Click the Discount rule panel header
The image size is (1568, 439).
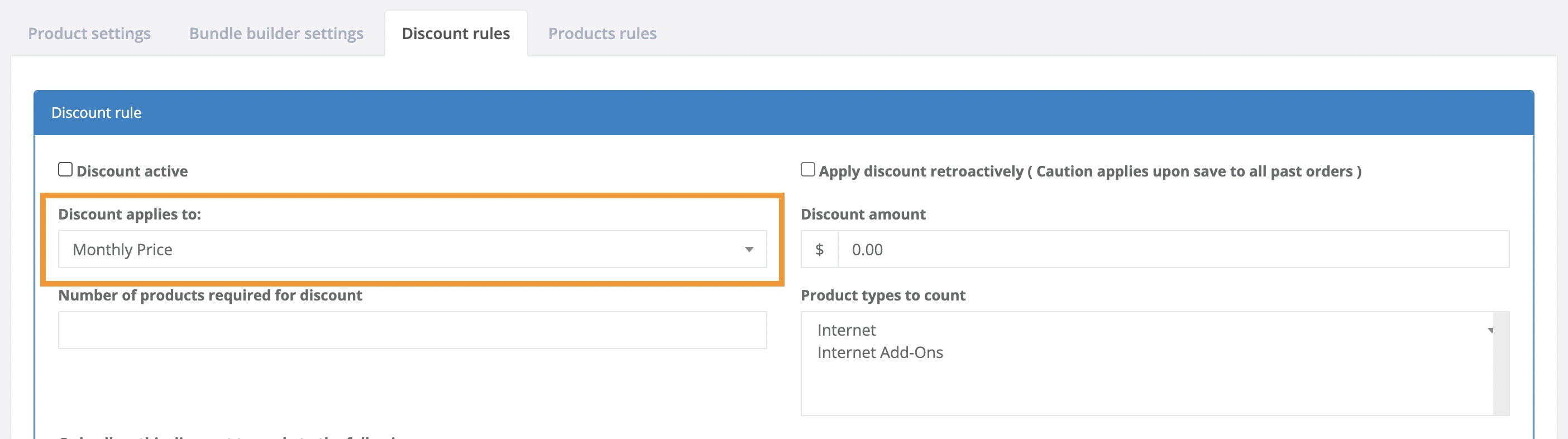[783, 113]
